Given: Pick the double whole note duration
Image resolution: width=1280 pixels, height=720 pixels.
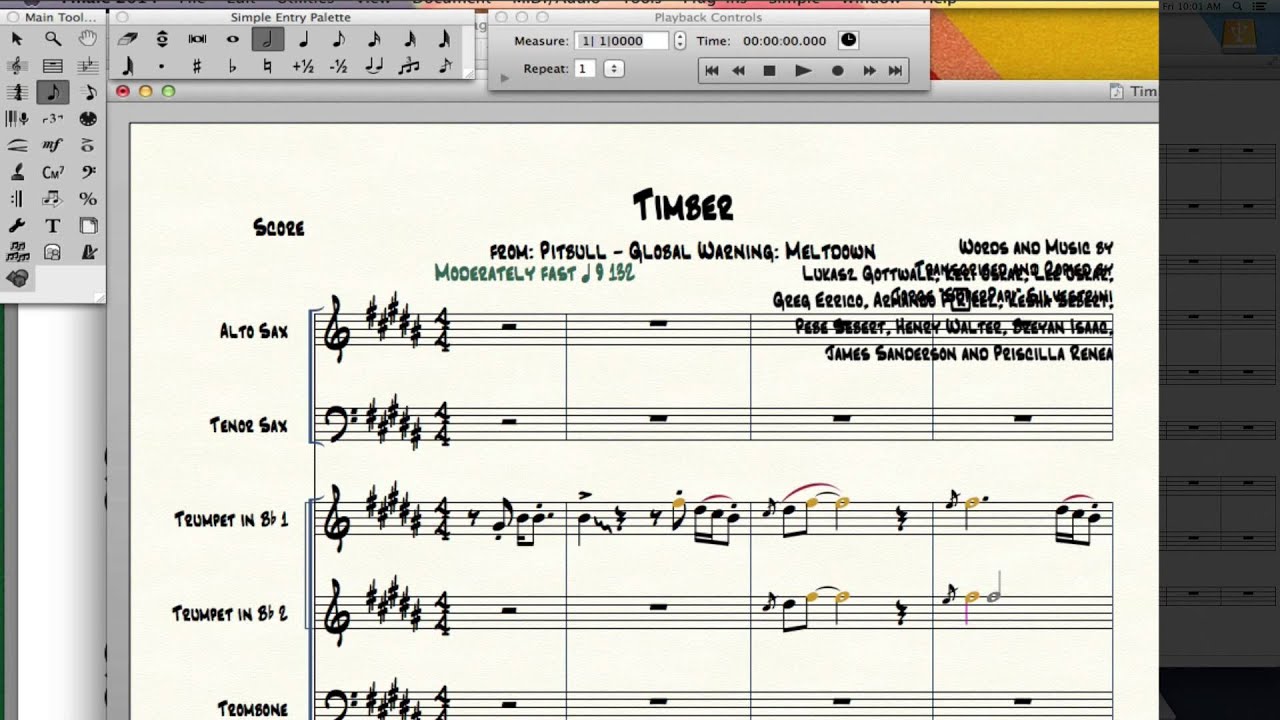Looking at the screenshot, I should click(x=197, y=39).
